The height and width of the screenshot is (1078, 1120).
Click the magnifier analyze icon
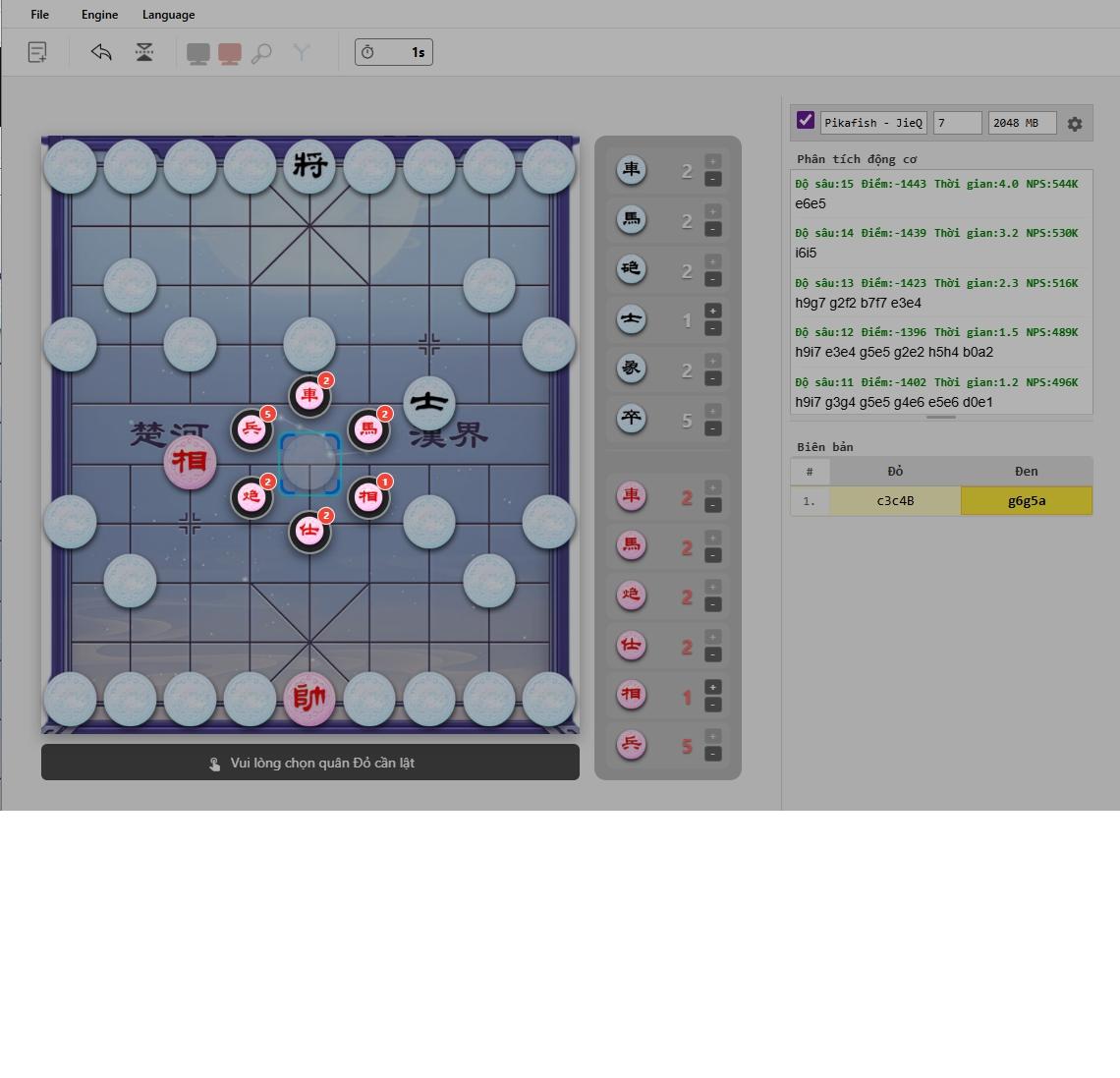click(x=261, y=54)
